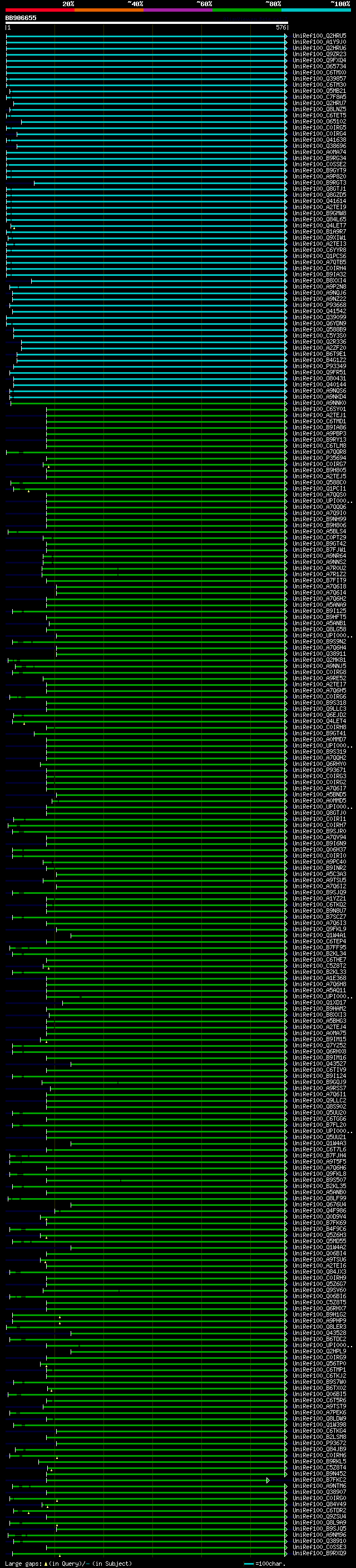
Task: Select UniRef100_Q9ZSU4 label
Action: coord(319,1516)
